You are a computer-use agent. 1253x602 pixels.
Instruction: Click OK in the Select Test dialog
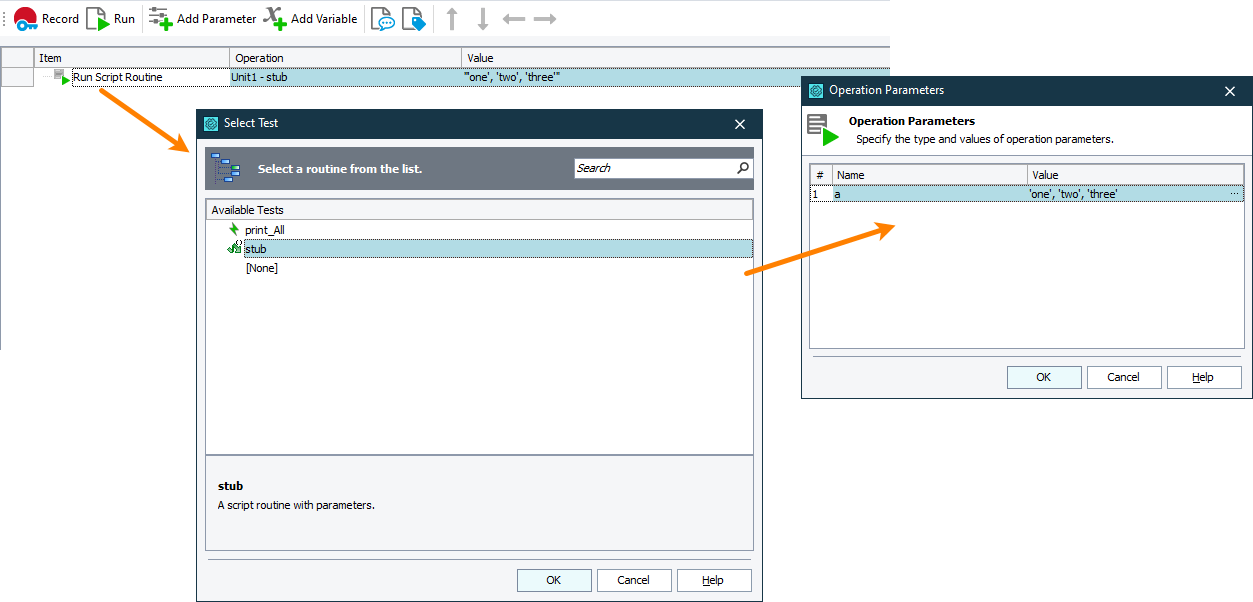click(x=554, y=580)
